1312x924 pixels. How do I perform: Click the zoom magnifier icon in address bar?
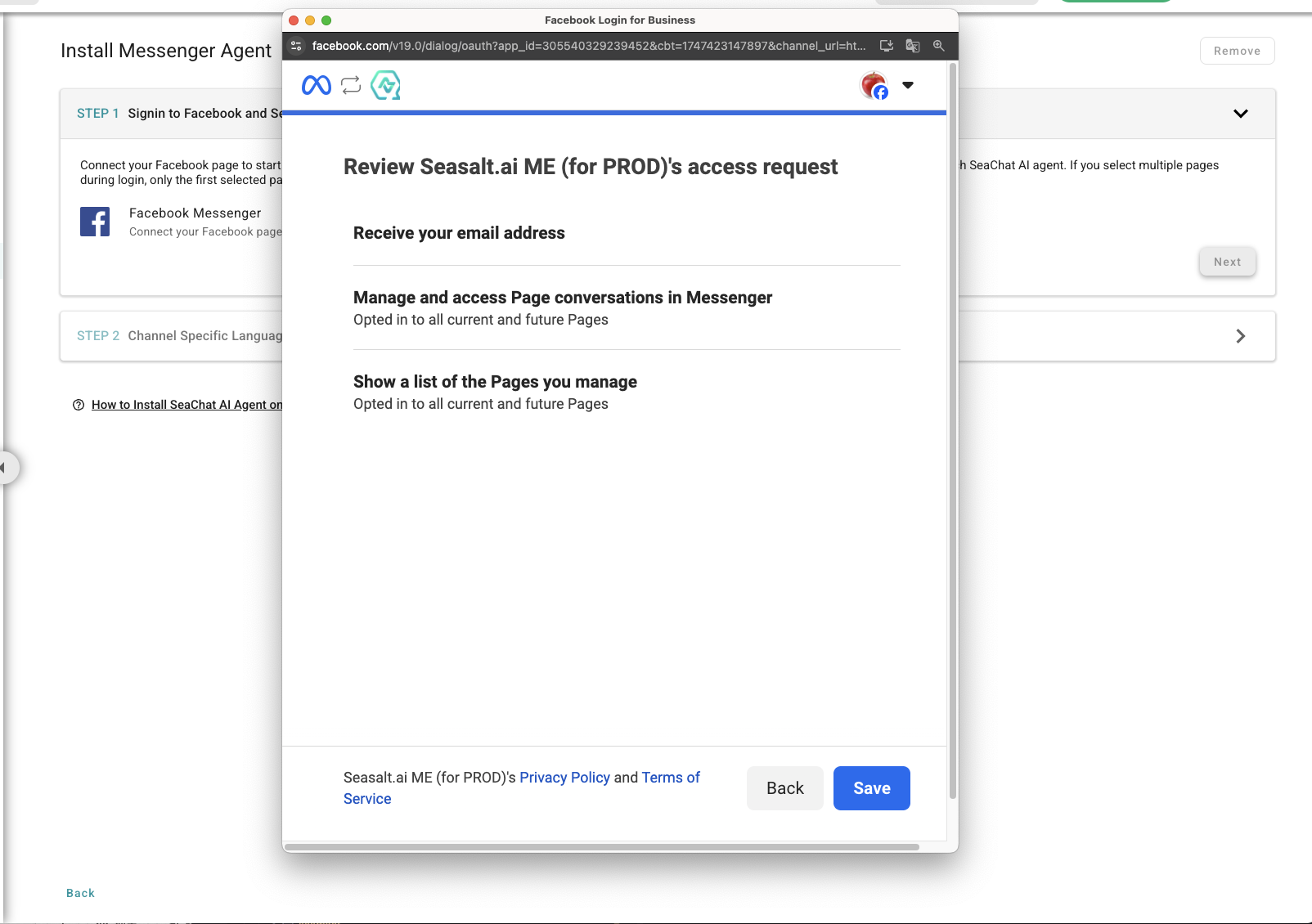coord(939,46)
